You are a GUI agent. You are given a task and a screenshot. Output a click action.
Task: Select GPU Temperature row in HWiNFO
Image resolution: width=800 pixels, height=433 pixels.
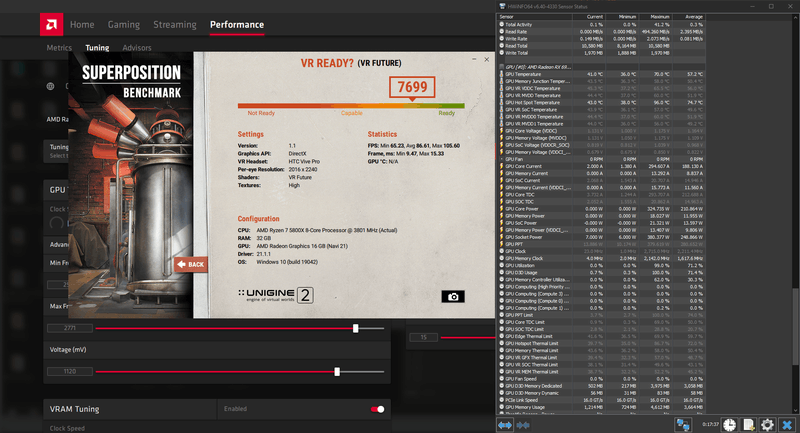[602, 74]
